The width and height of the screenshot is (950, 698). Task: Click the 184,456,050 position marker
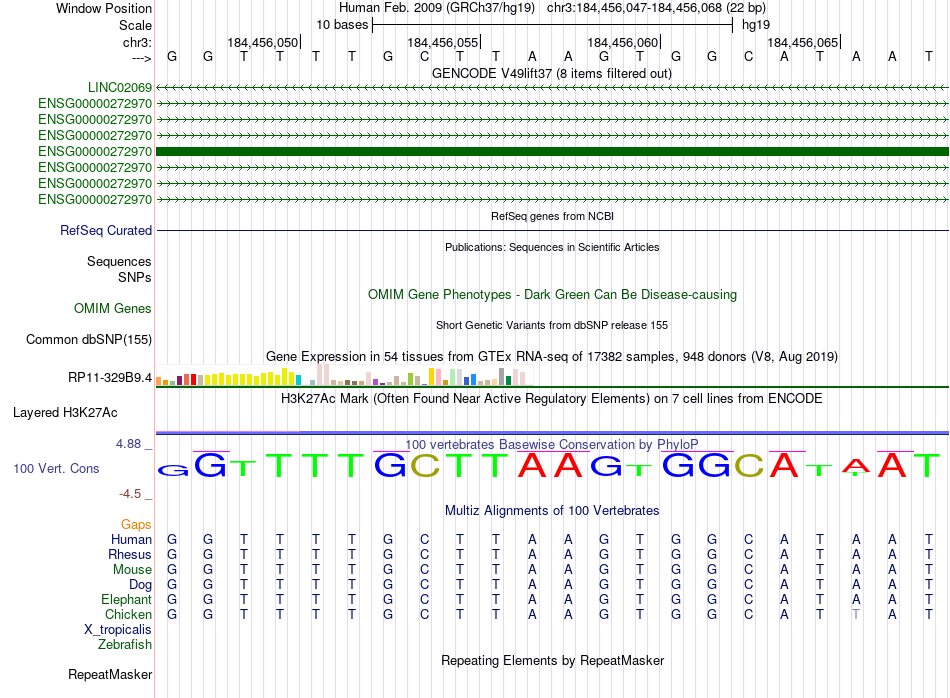click(x=264, y=43)
